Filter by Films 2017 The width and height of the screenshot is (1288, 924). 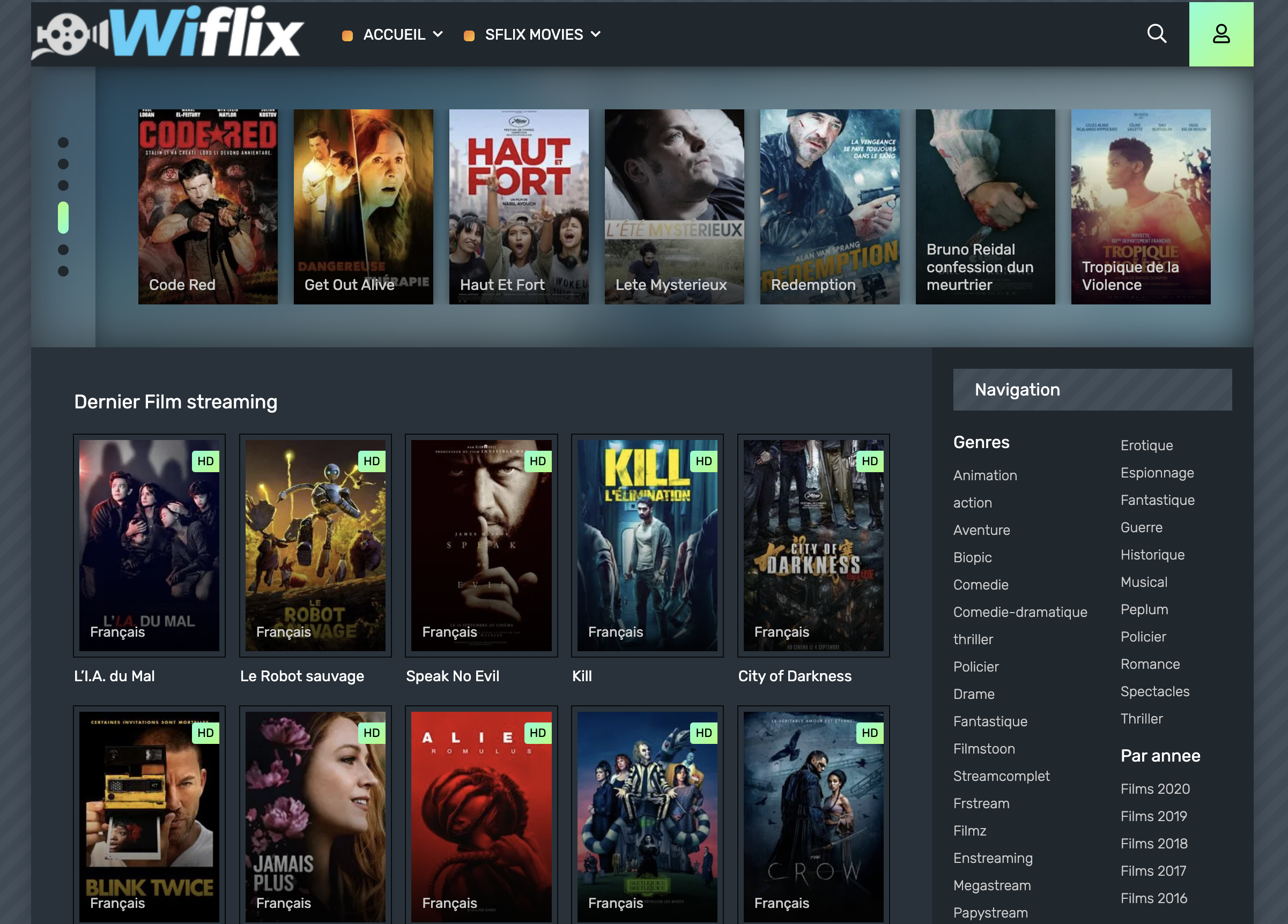[x=1153, y=870]
